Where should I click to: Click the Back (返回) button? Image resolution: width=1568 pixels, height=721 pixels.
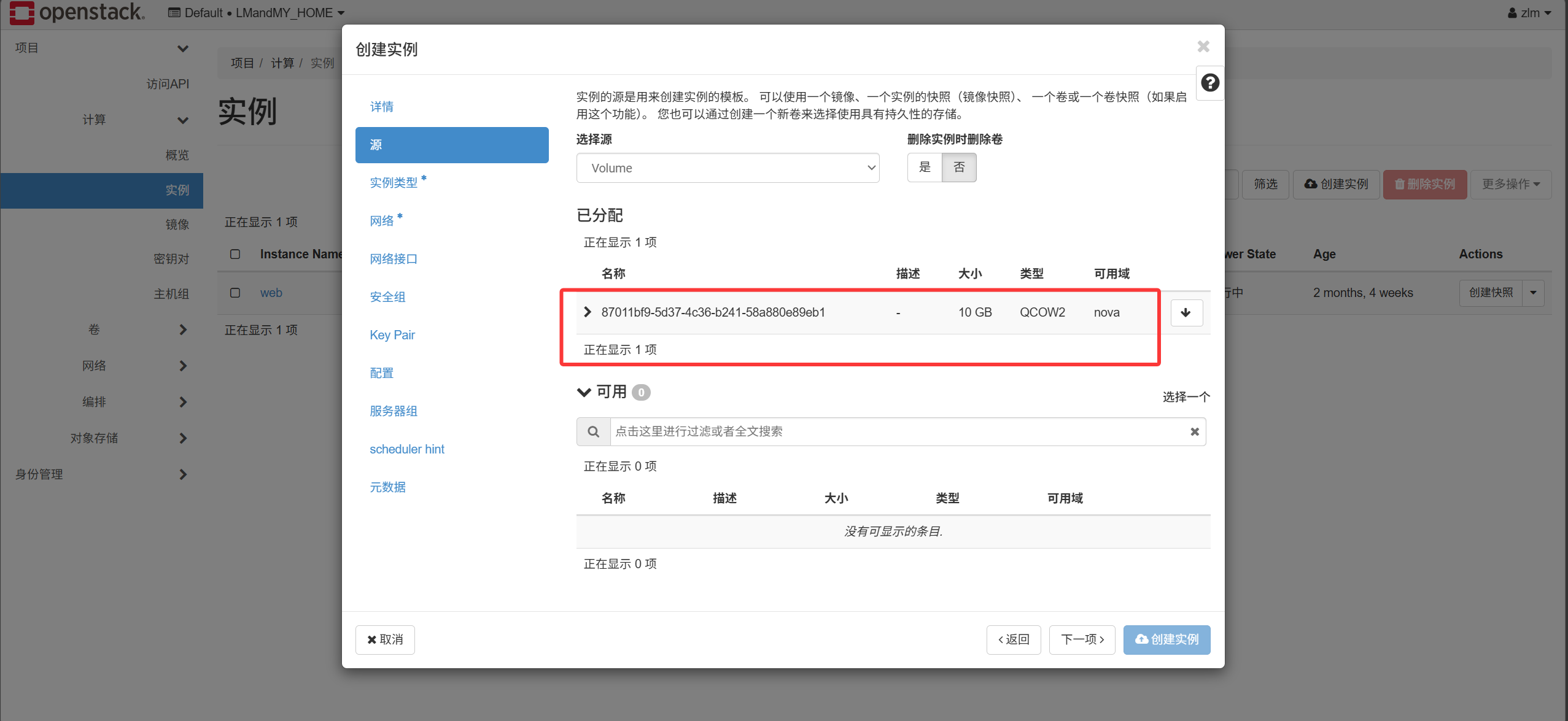[1014, 640]
